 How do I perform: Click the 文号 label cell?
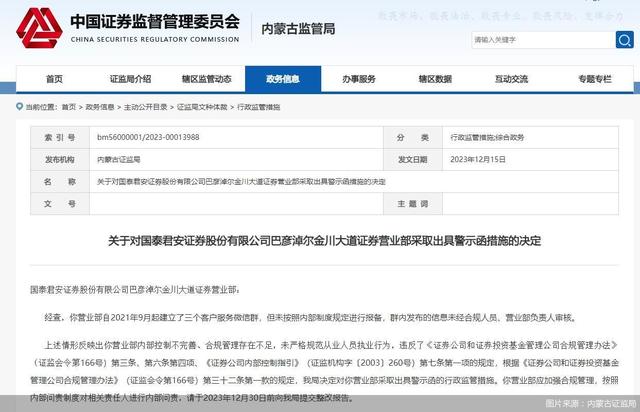[60, 204]
